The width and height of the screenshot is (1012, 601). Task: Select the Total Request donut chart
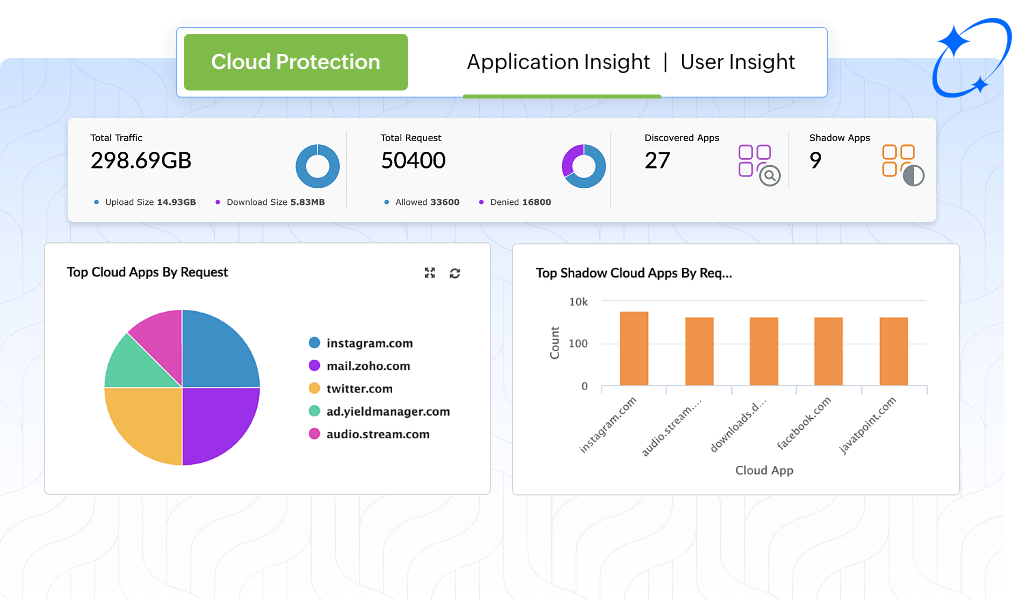point(582,166)
